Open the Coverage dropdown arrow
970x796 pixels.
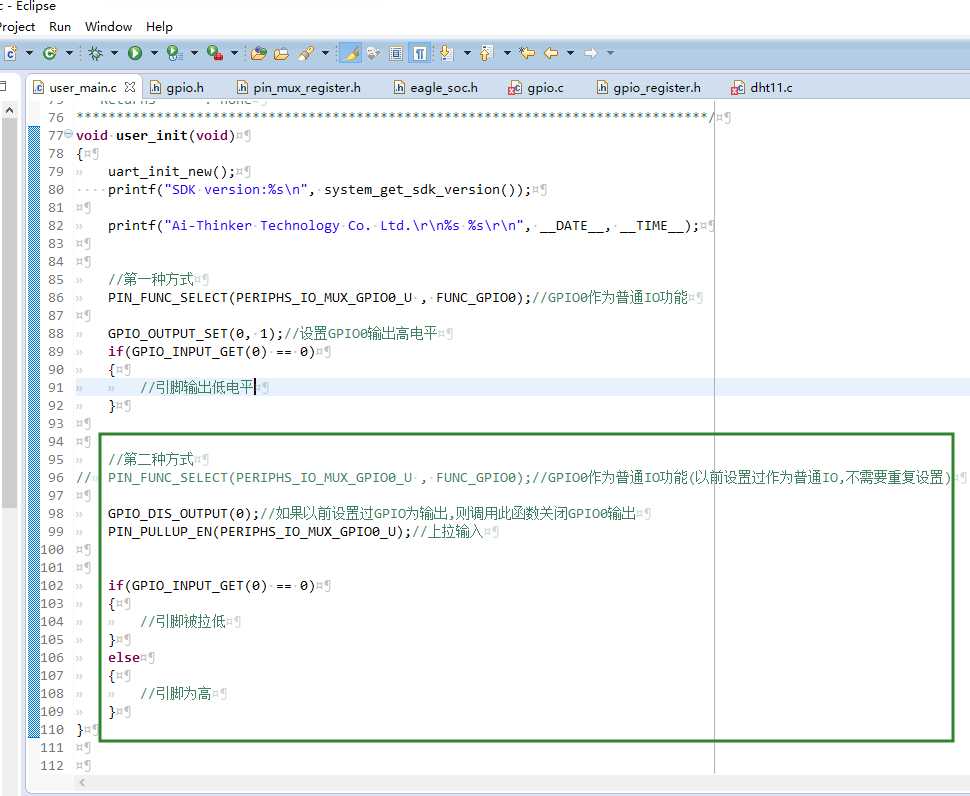point(194,54)
